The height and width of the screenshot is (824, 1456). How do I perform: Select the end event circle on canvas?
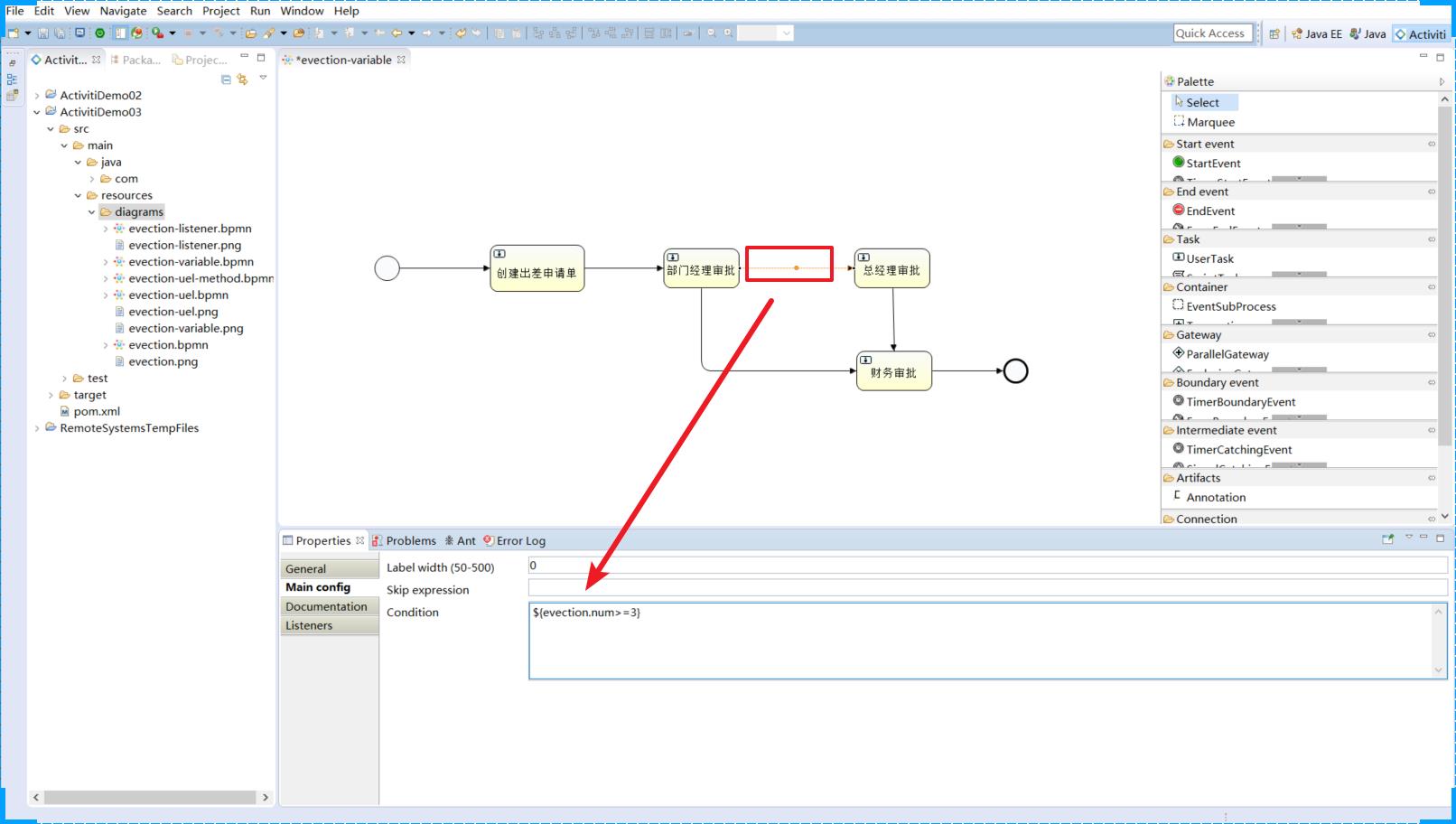pos(1016,371)
